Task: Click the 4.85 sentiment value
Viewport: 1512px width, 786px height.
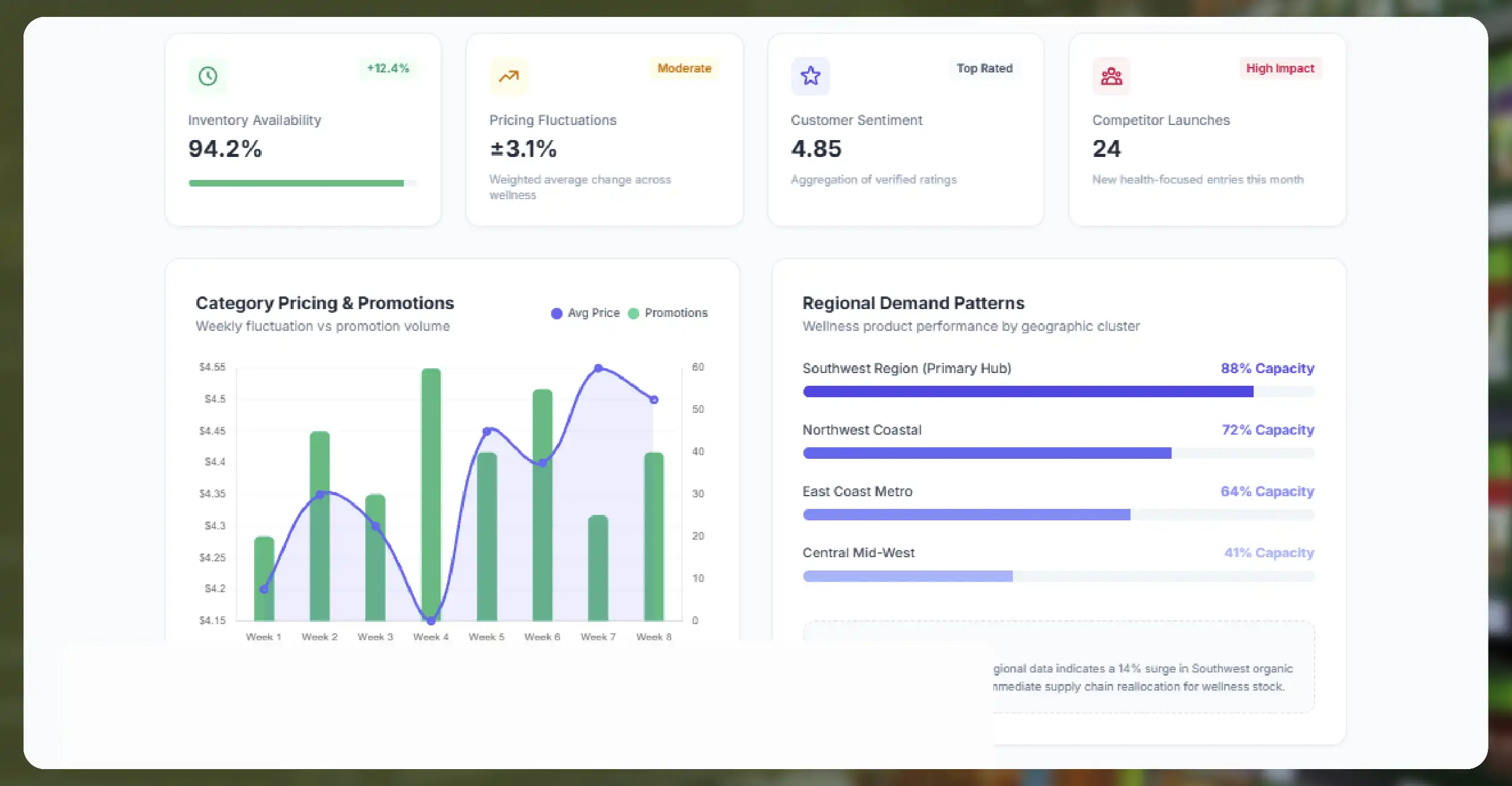Action: click(816, 149)
